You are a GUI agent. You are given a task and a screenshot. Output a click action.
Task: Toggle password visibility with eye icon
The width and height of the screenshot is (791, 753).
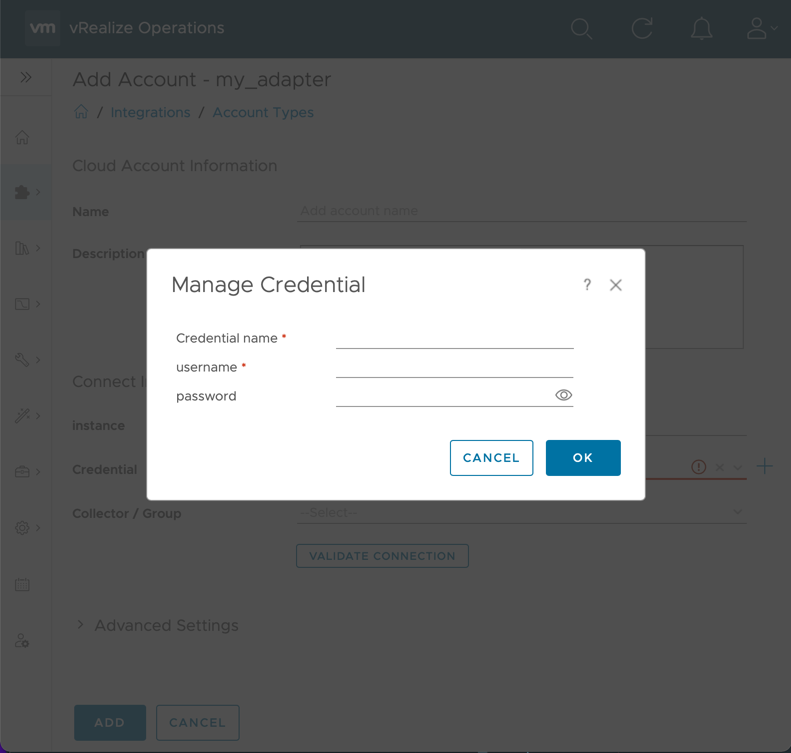click(x=564, y=395)
